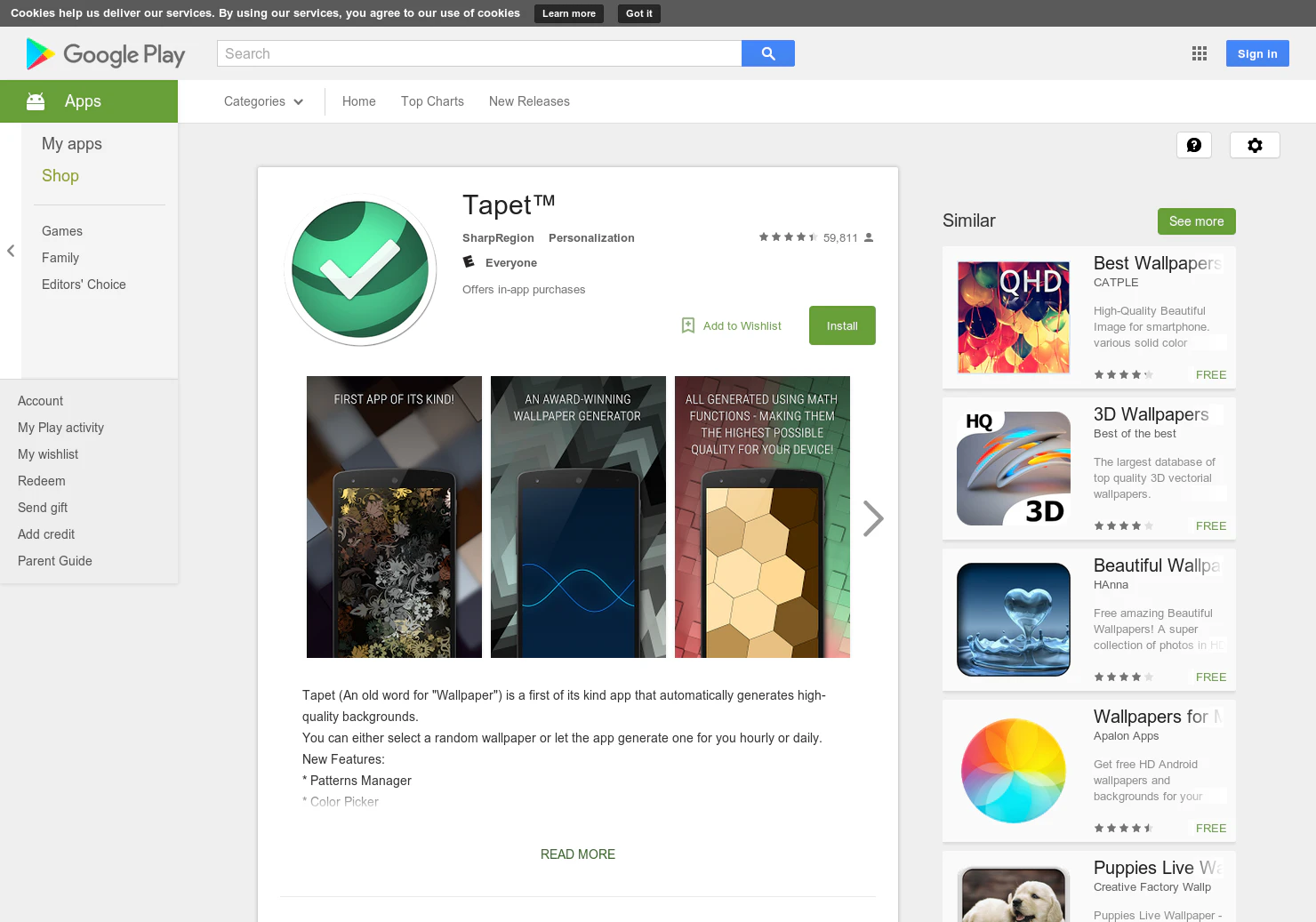Open Personalization category link
Image resolution: width=1316 pixels, height=922 pixels.
591,238
